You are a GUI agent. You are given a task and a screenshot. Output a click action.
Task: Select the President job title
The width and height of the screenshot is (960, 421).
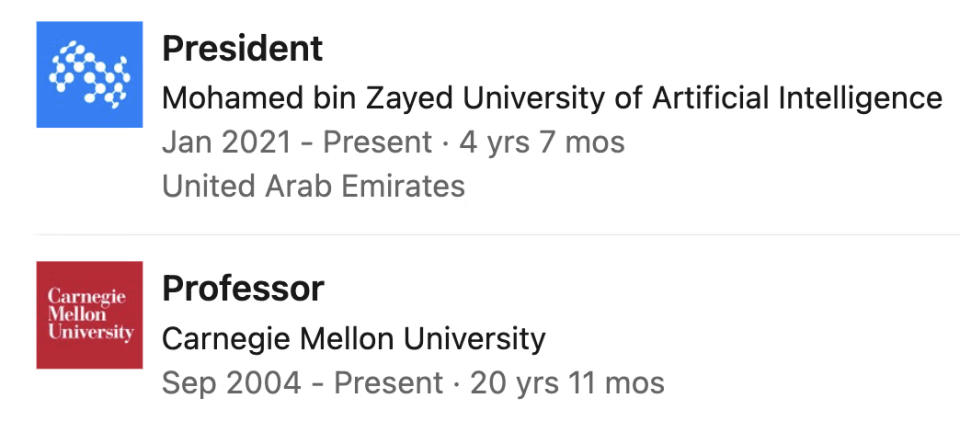[242, 49]
